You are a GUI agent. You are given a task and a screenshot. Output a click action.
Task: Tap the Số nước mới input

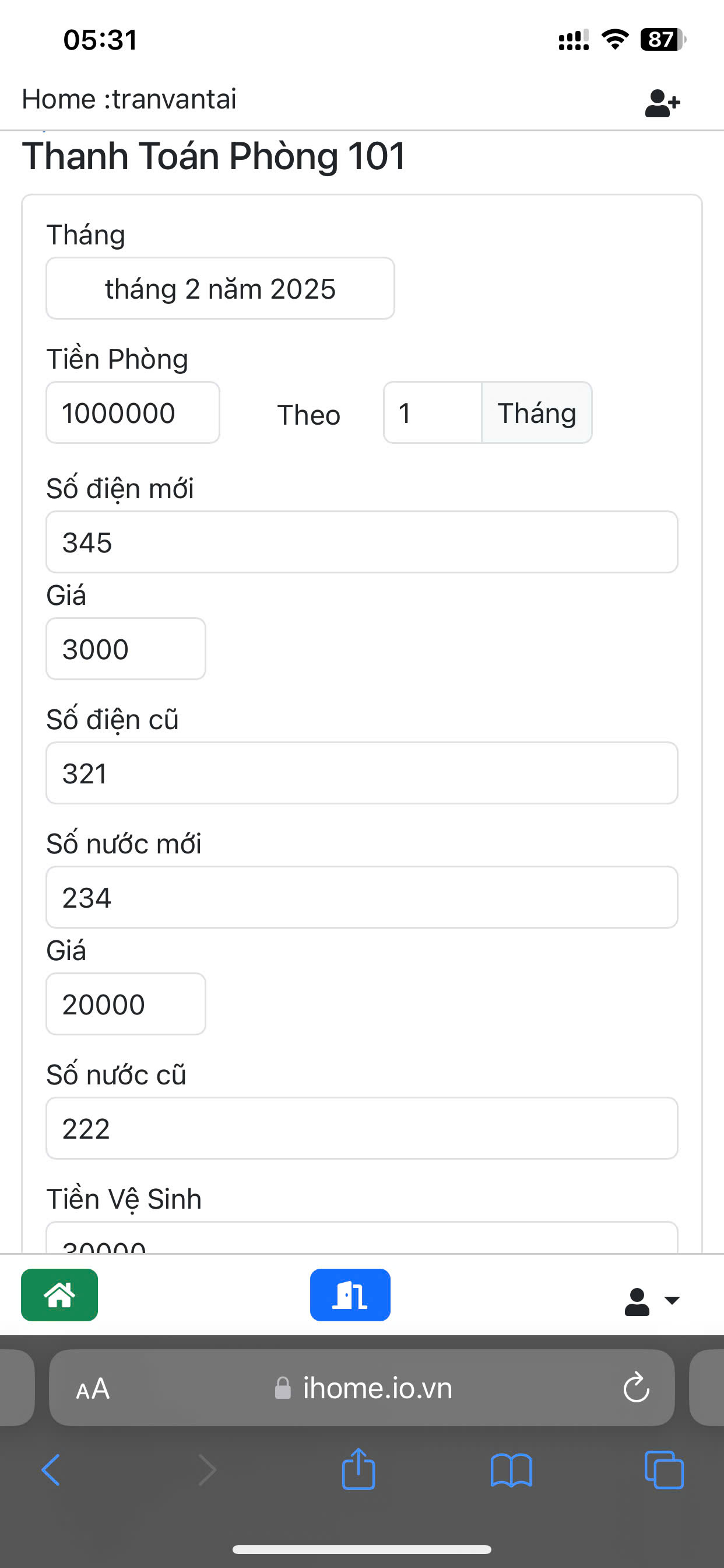[x=362, y=897]
